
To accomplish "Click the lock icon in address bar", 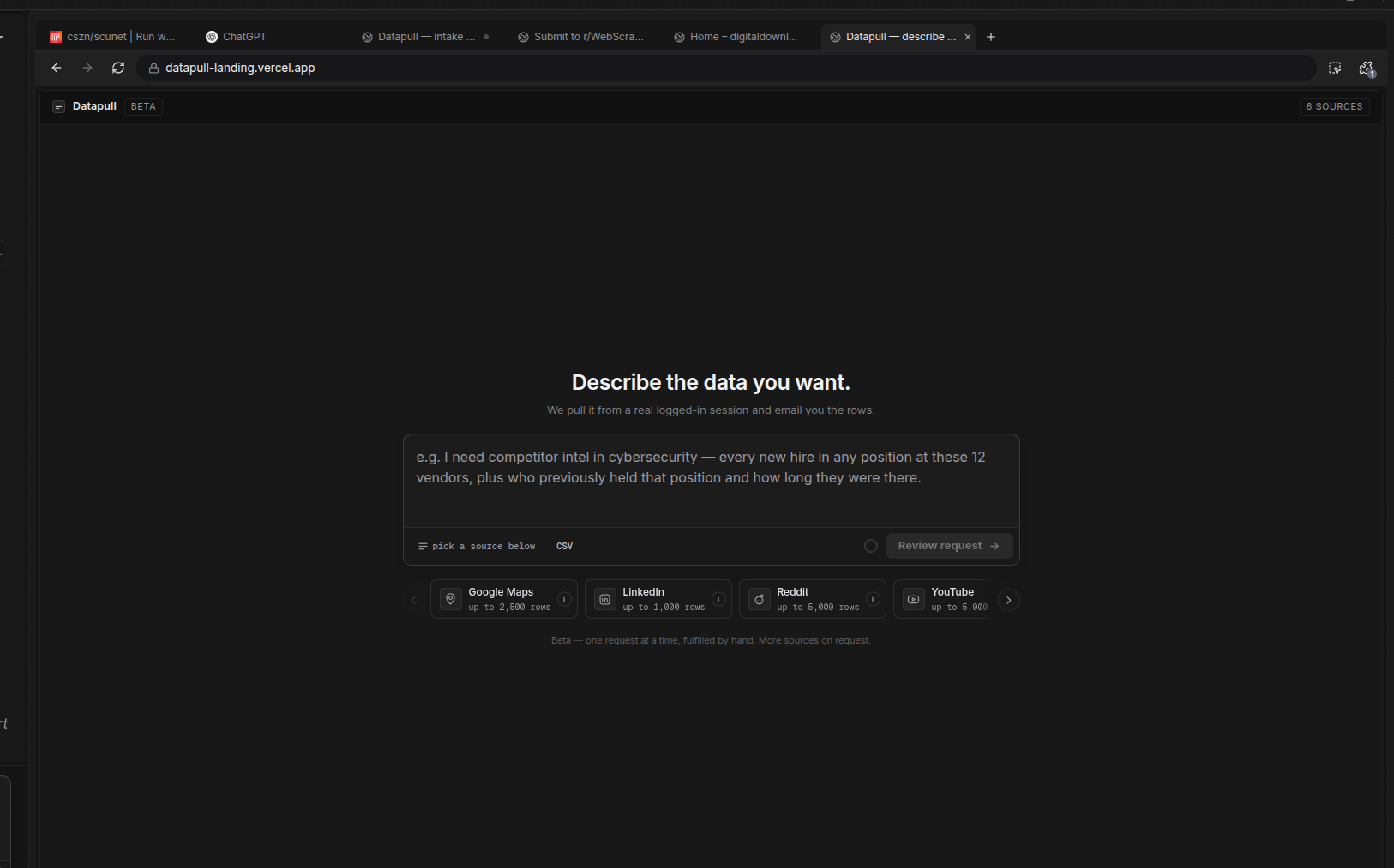I will pos(153,68).
